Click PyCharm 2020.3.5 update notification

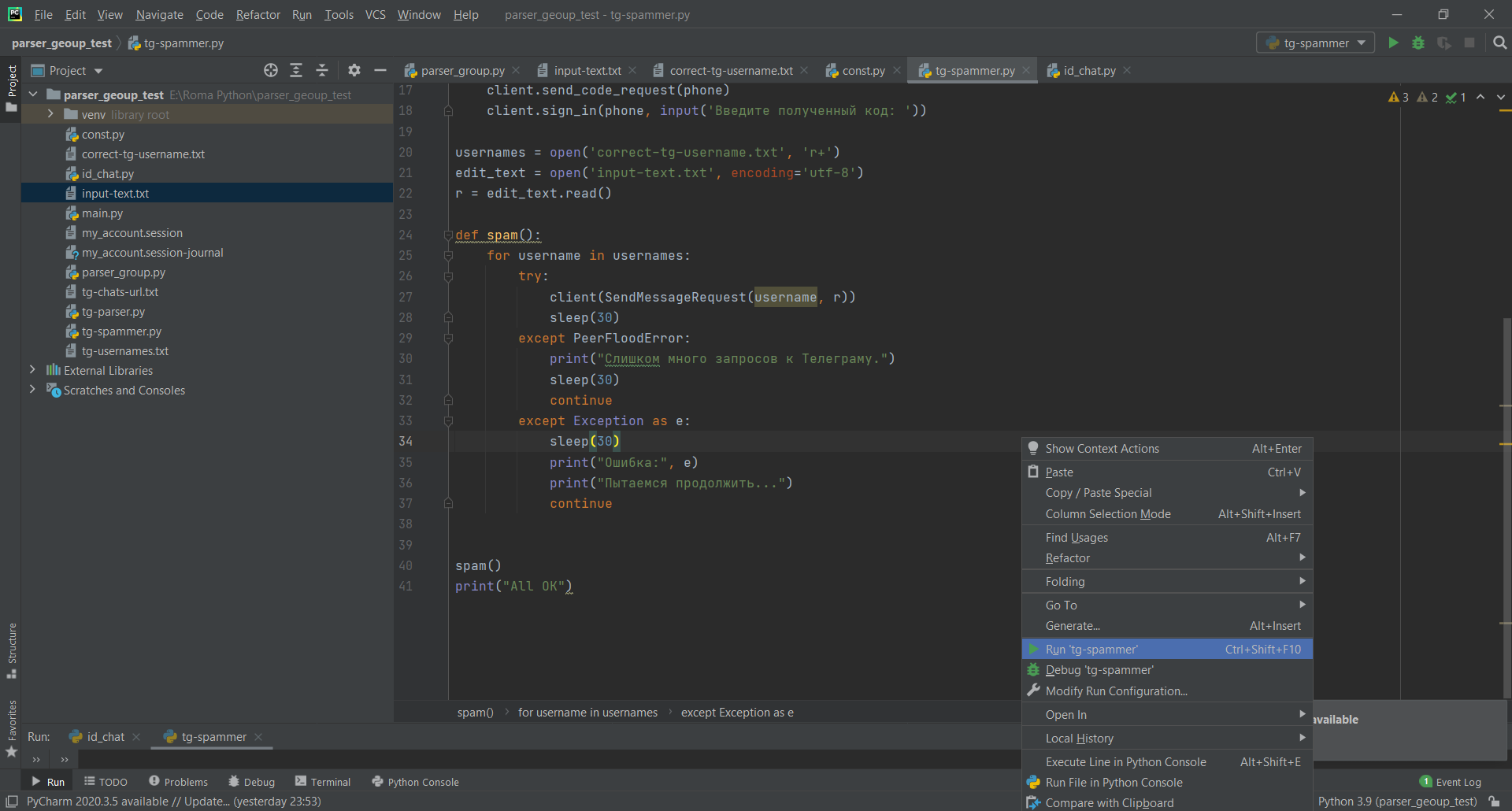coord(173,802)
